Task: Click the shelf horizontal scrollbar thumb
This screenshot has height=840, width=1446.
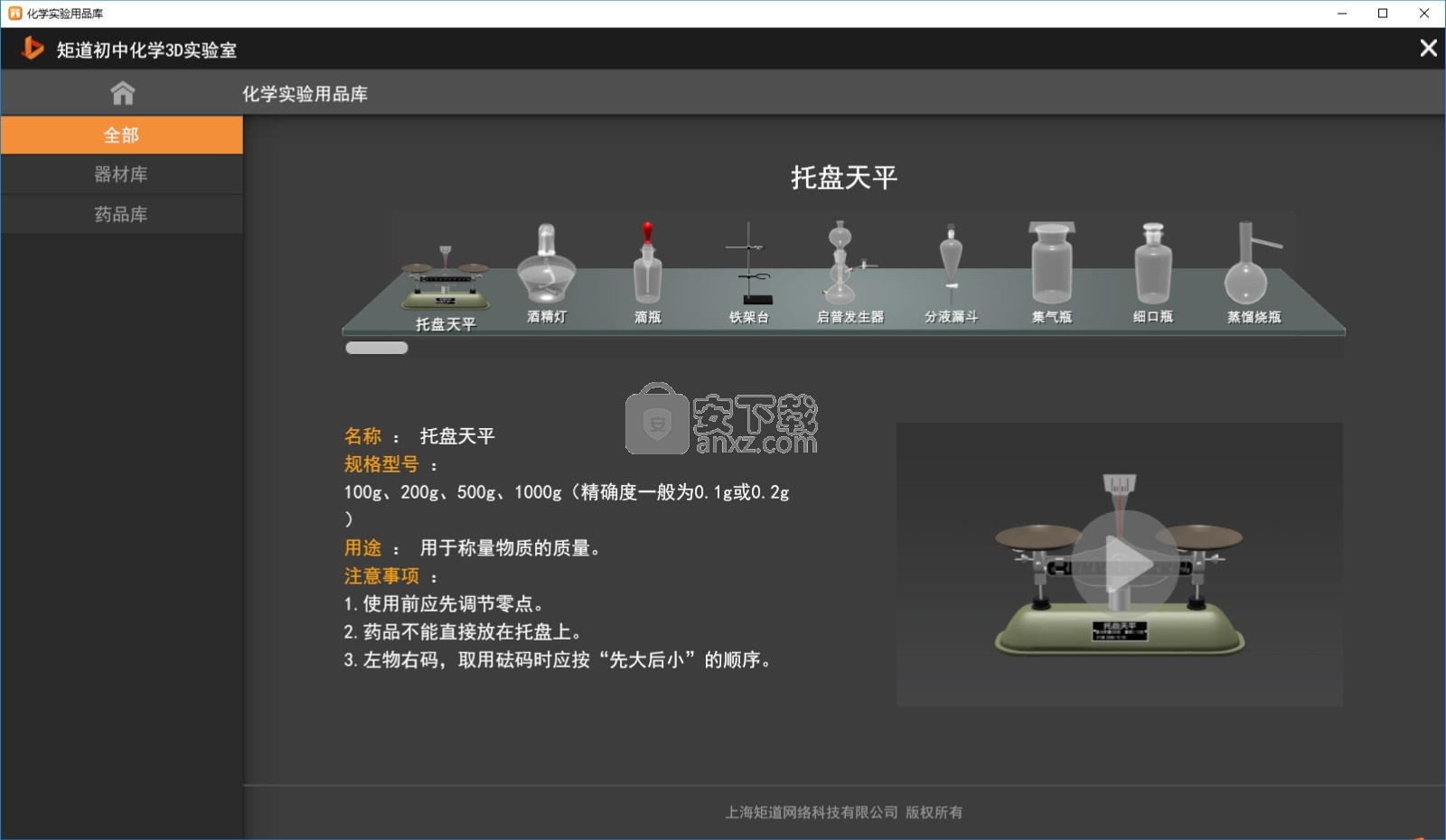Action: tap(377, 348)
